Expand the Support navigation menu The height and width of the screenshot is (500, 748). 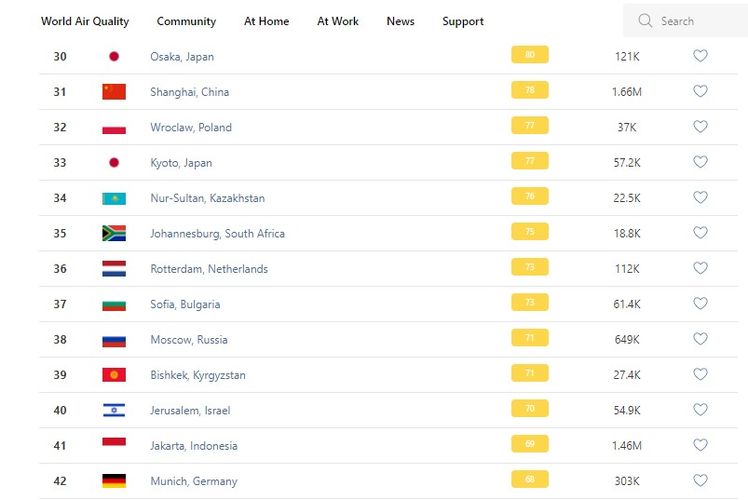[x=463, y=21]
